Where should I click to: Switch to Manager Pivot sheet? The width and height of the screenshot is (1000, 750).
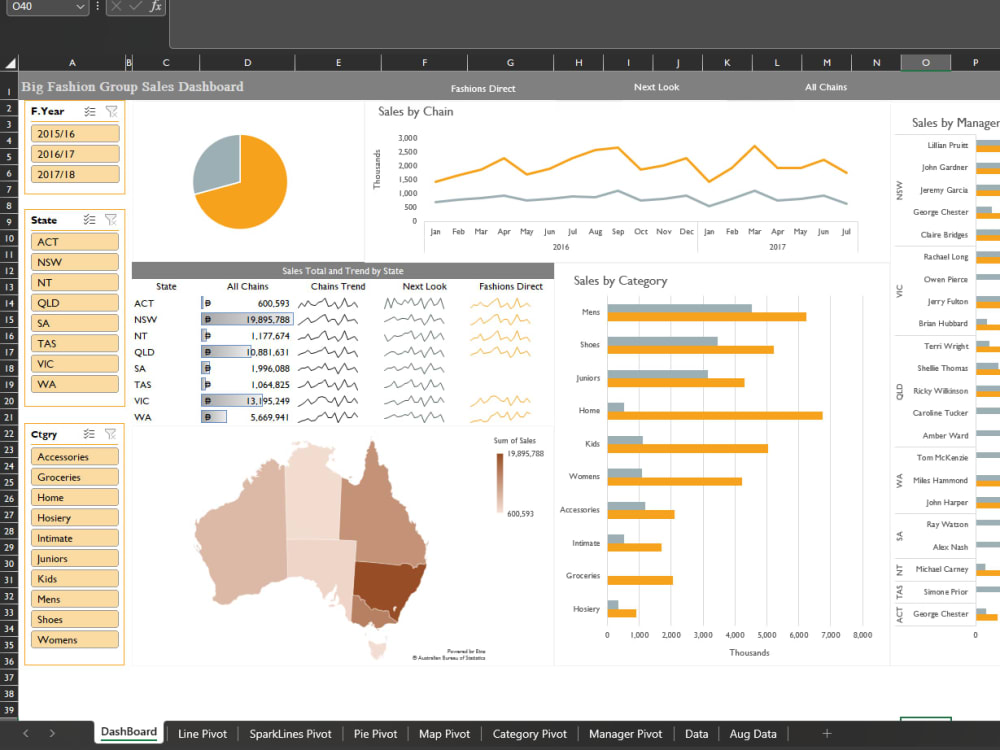[625, 734]
